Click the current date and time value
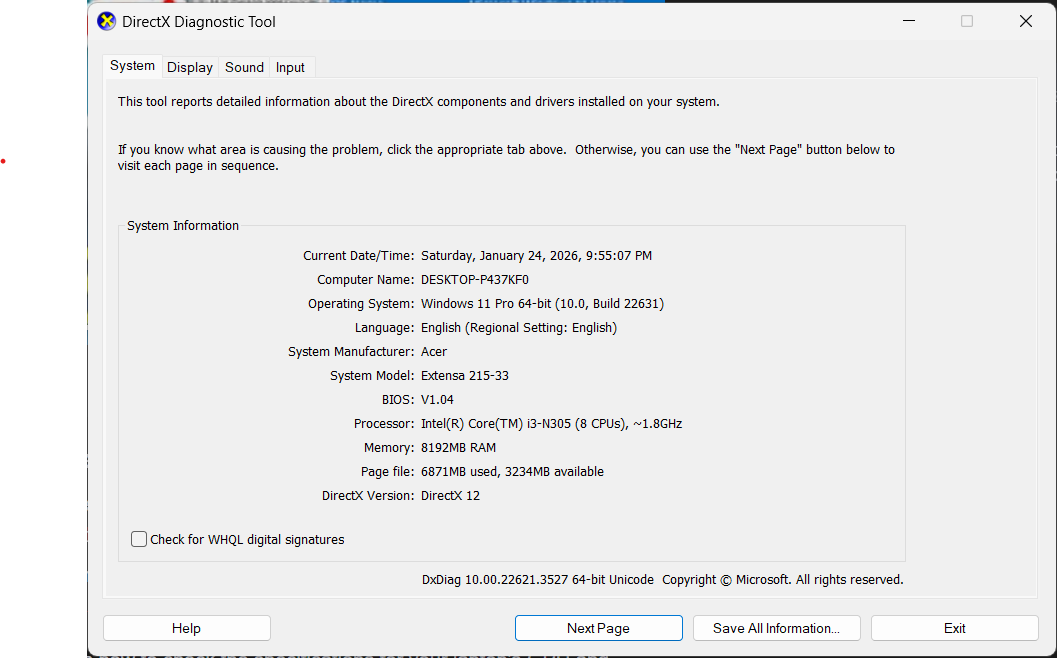Viewport: 1057px width, 658px height. click(x=536, y=256)
